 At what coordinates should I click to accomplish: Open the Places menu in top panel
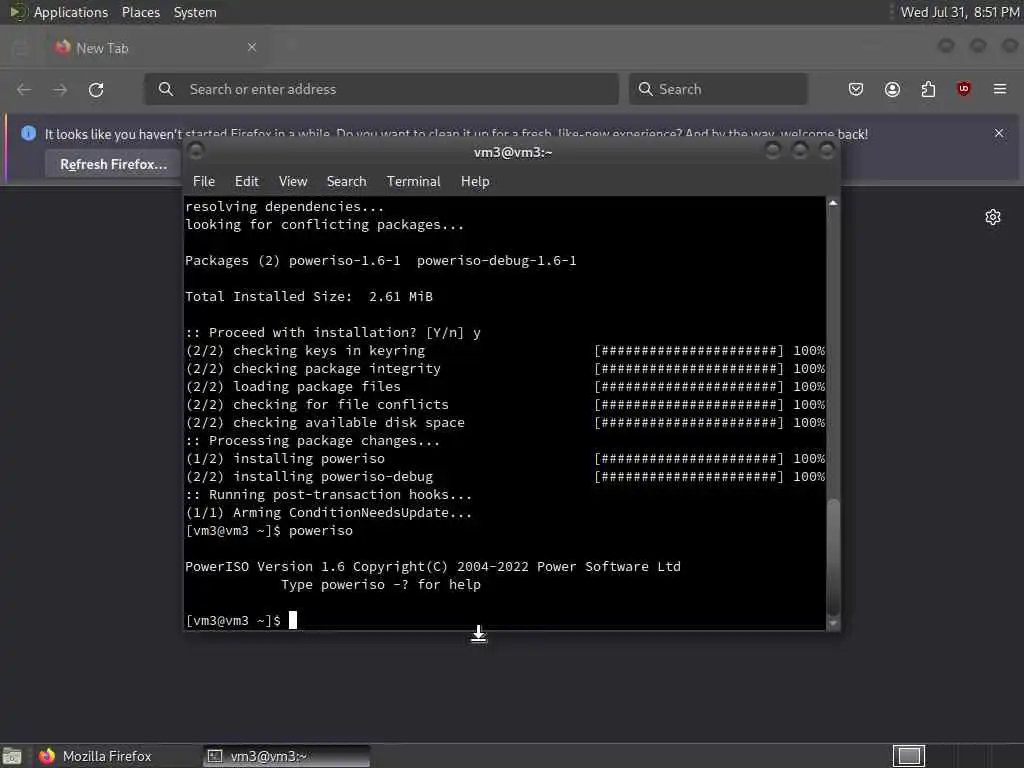140,12
